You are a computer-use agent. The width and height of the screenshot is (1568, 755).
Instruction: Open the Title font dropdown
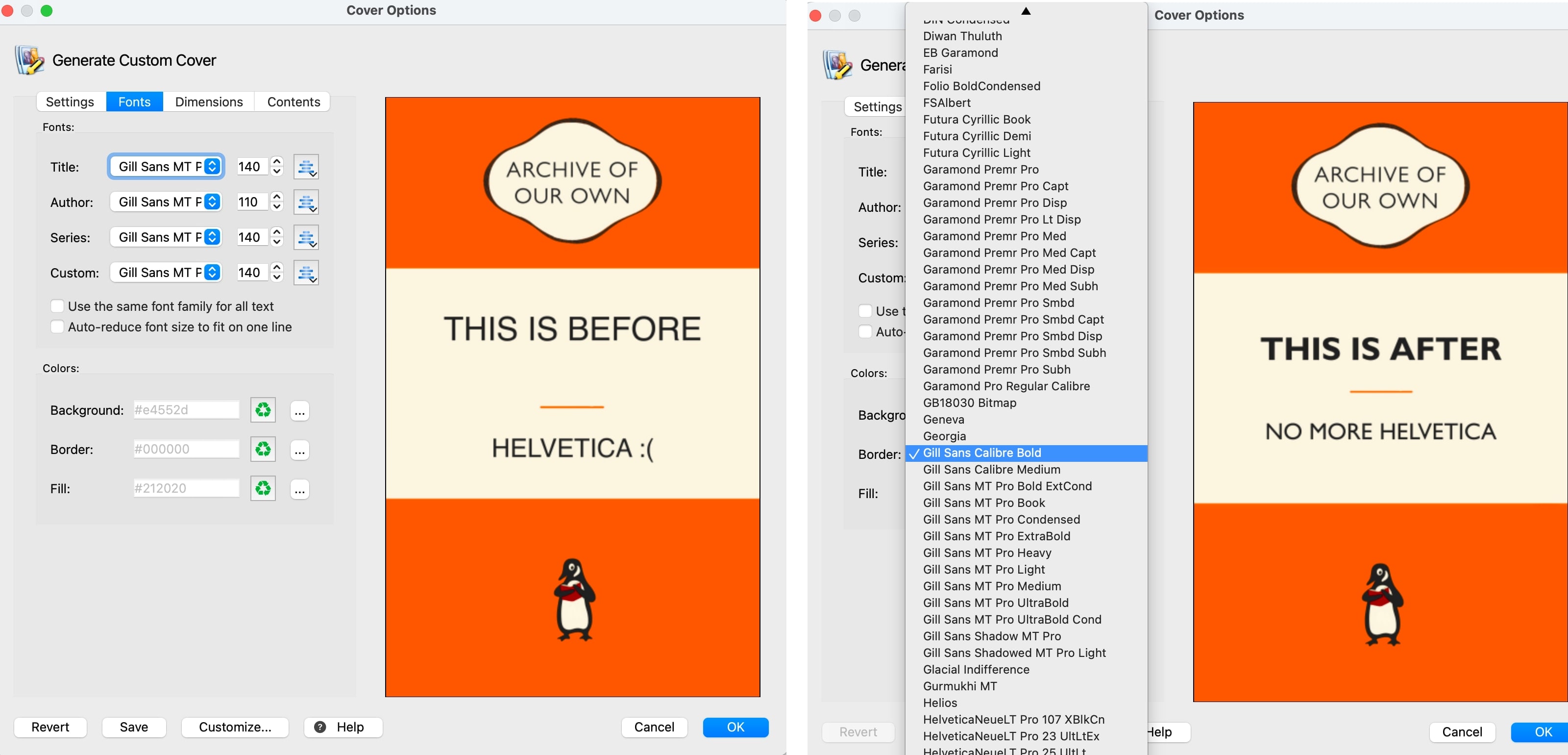[167, 167]
